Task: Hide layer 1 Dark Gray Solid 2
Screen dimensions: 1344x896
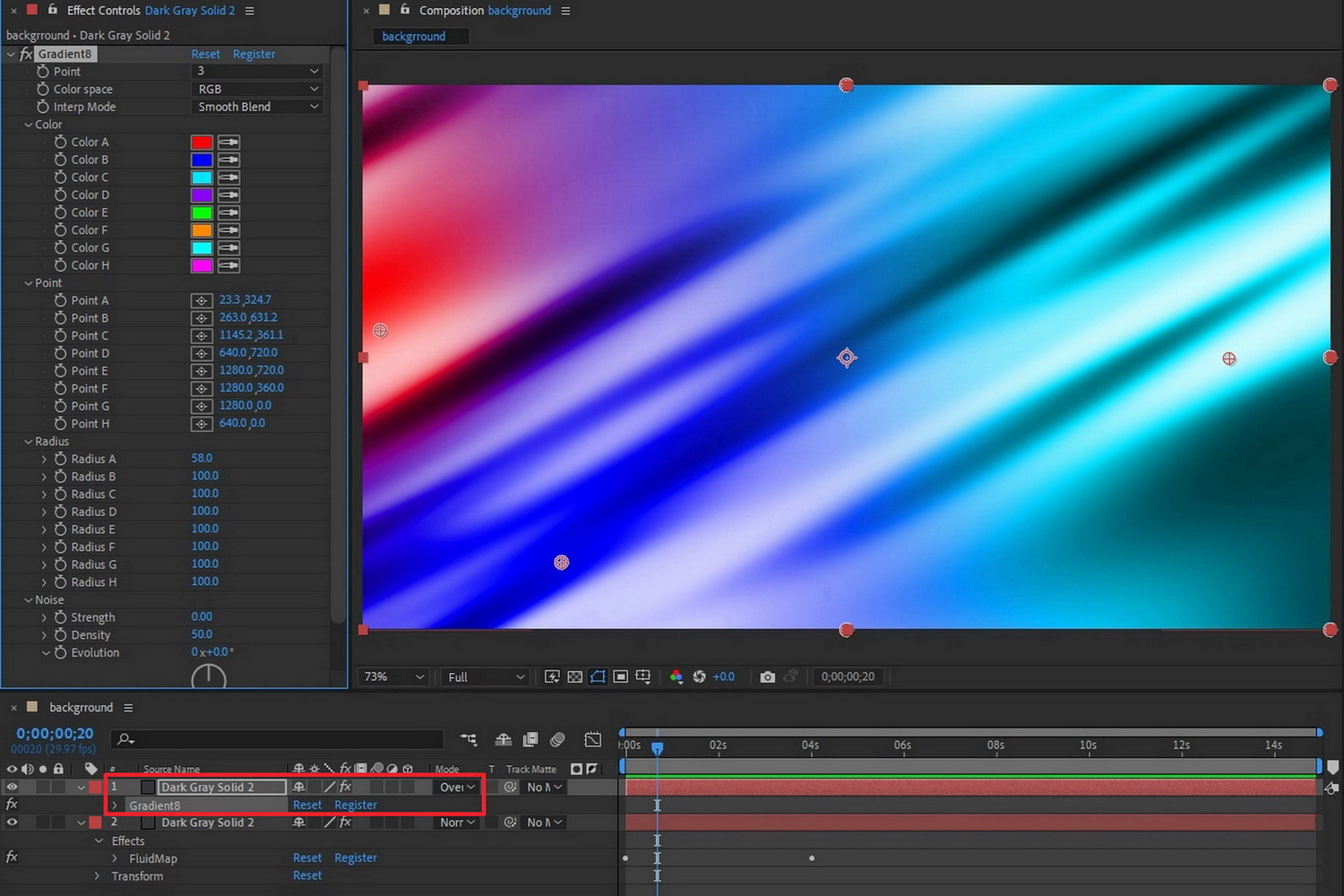Action: (12, 787)
